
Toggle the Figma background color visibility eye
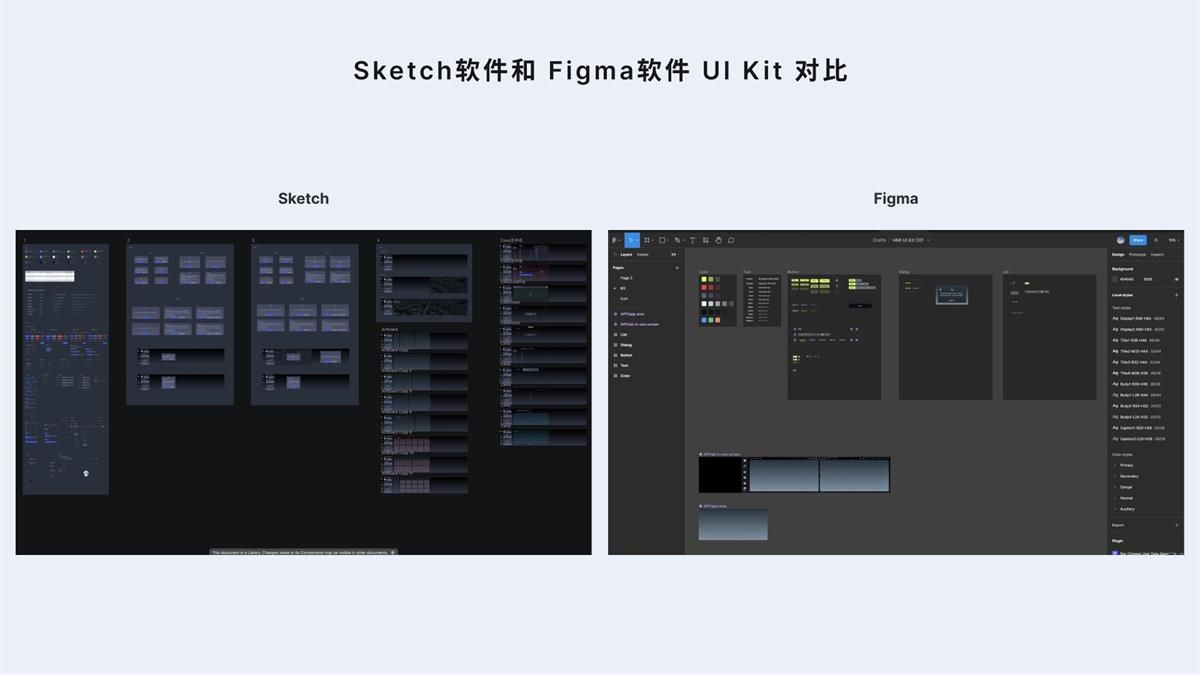pos(1177,279)
